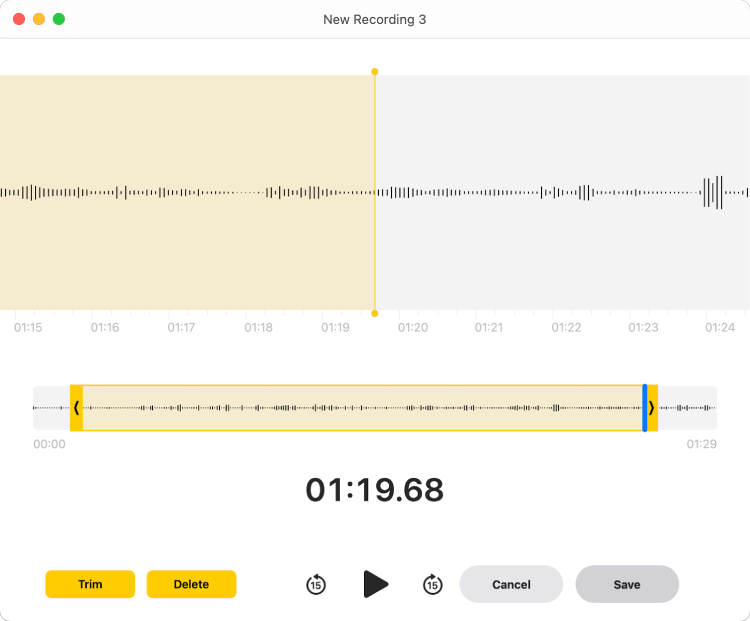Image resolution: width=750 pixels, height=621 pixels.
Task: Click the tall waveform spike near 01:24
Action: point(712,192)
